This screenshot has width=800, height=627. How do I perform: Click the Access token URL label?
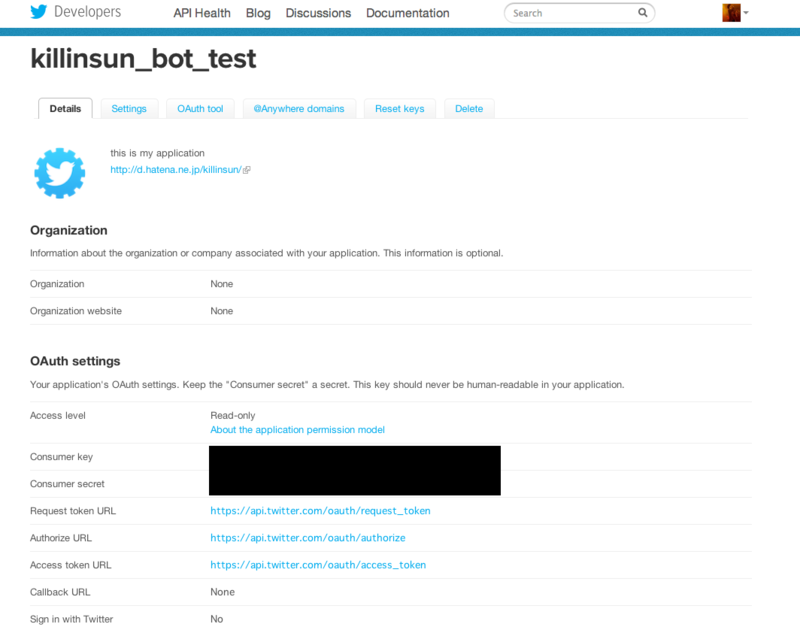70,565
